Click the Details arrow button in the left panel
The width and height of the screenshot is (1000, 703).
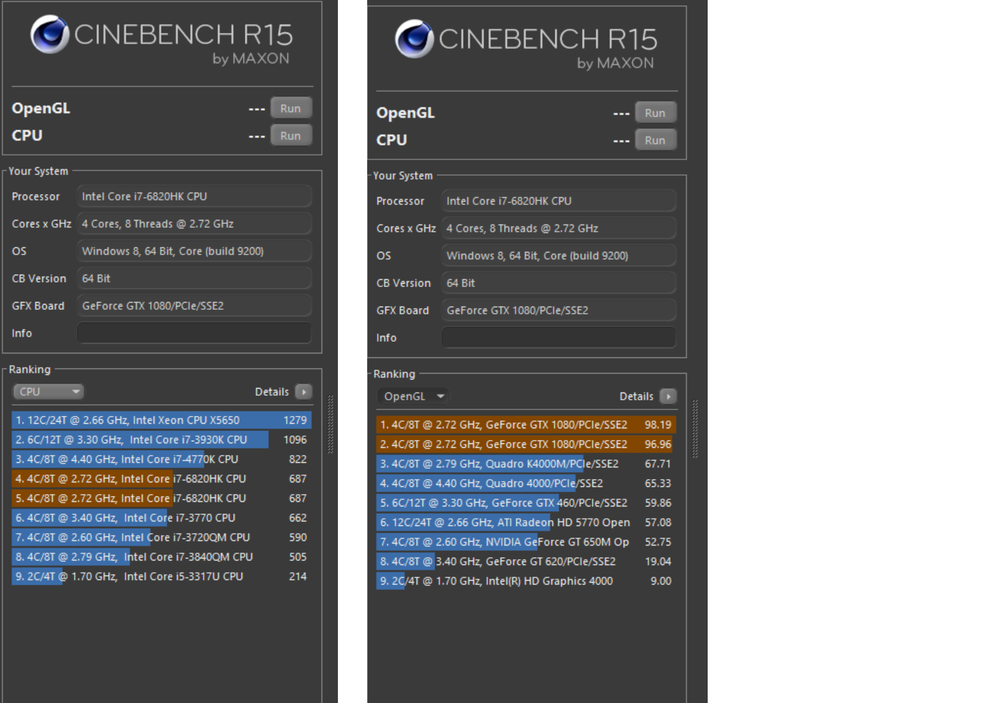coord(303,392)
